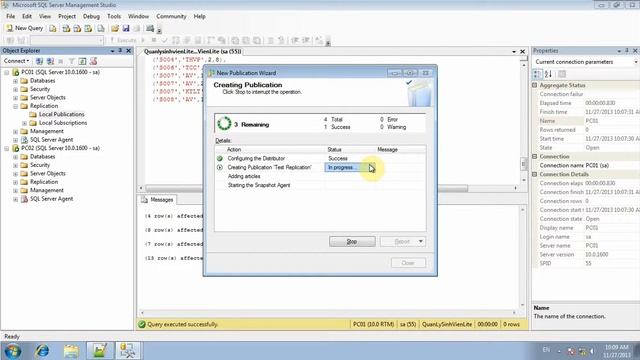
Task: Expand Replication under PC02
Action: coord(16,182)
